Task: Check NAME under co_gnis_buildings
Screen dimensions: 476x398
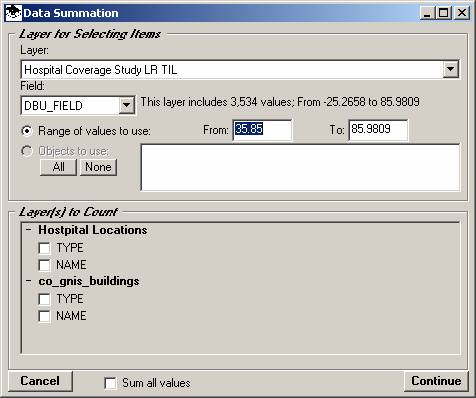Action: pos(44,316)
